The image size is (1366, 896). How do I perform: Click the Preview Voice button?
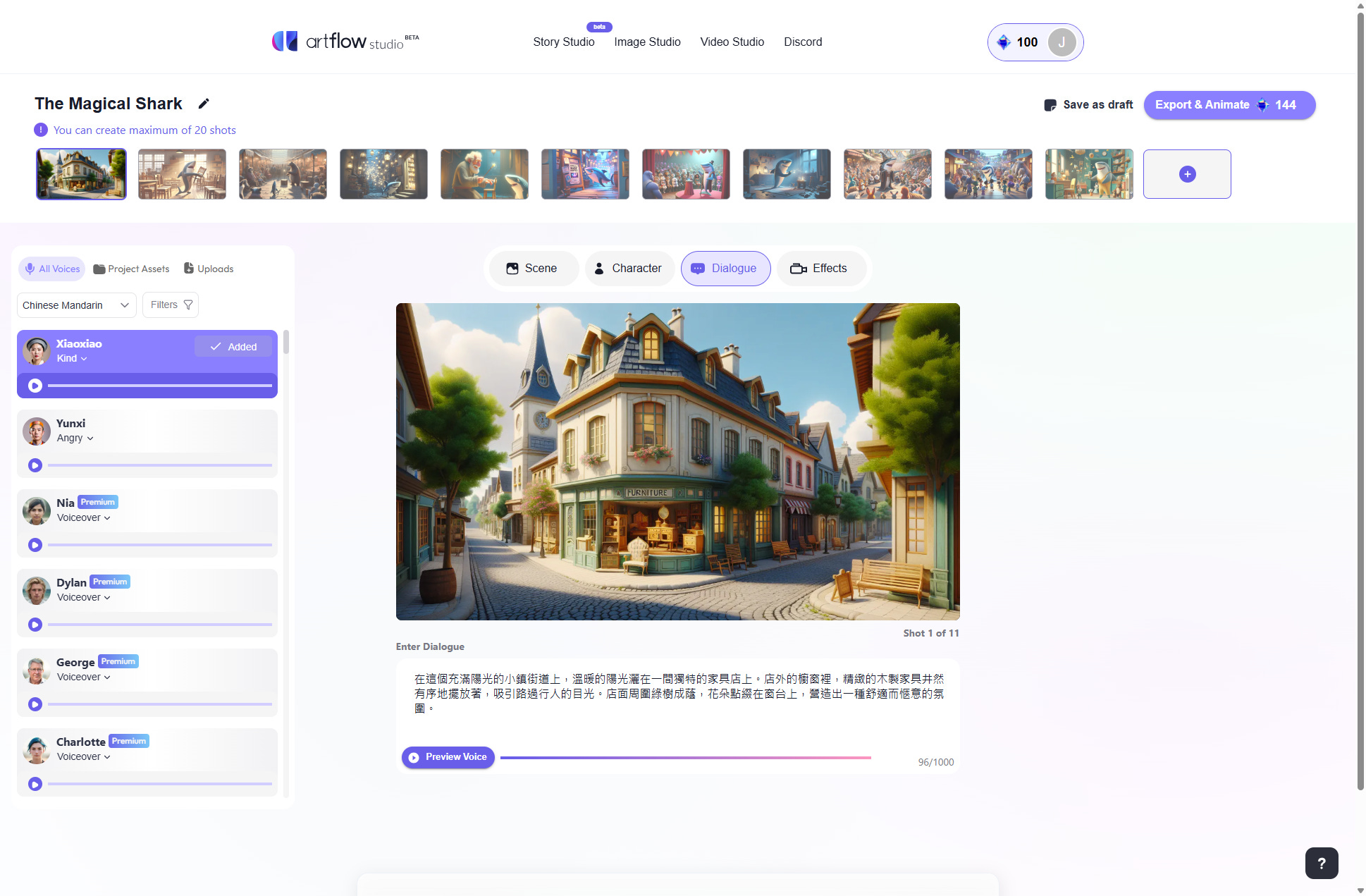(x=448, y=757)
